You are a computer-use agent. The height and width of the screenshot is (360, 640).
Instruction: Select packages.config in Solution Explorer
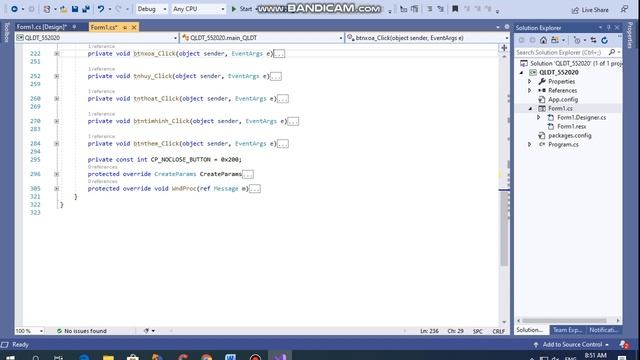[x=569, y=136]
